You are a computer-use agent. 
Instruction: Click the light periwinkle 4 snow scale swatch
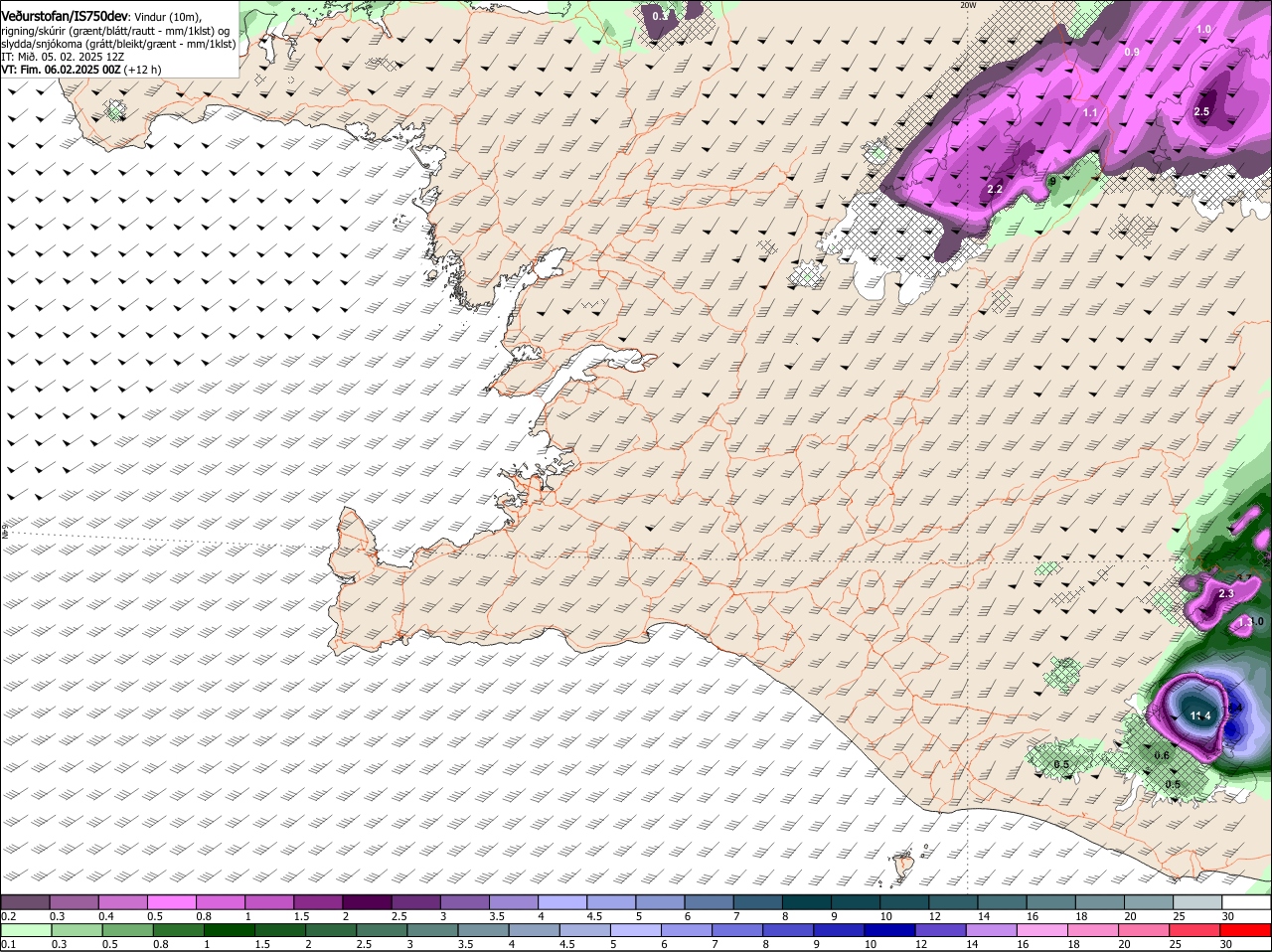tap(560, 902)
